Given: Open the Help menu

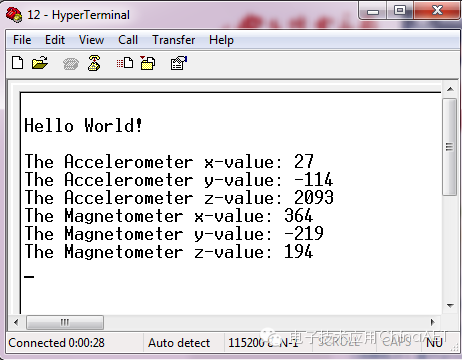Looking at the screenshot, I should pyautogui.click(x=221, y=40).
